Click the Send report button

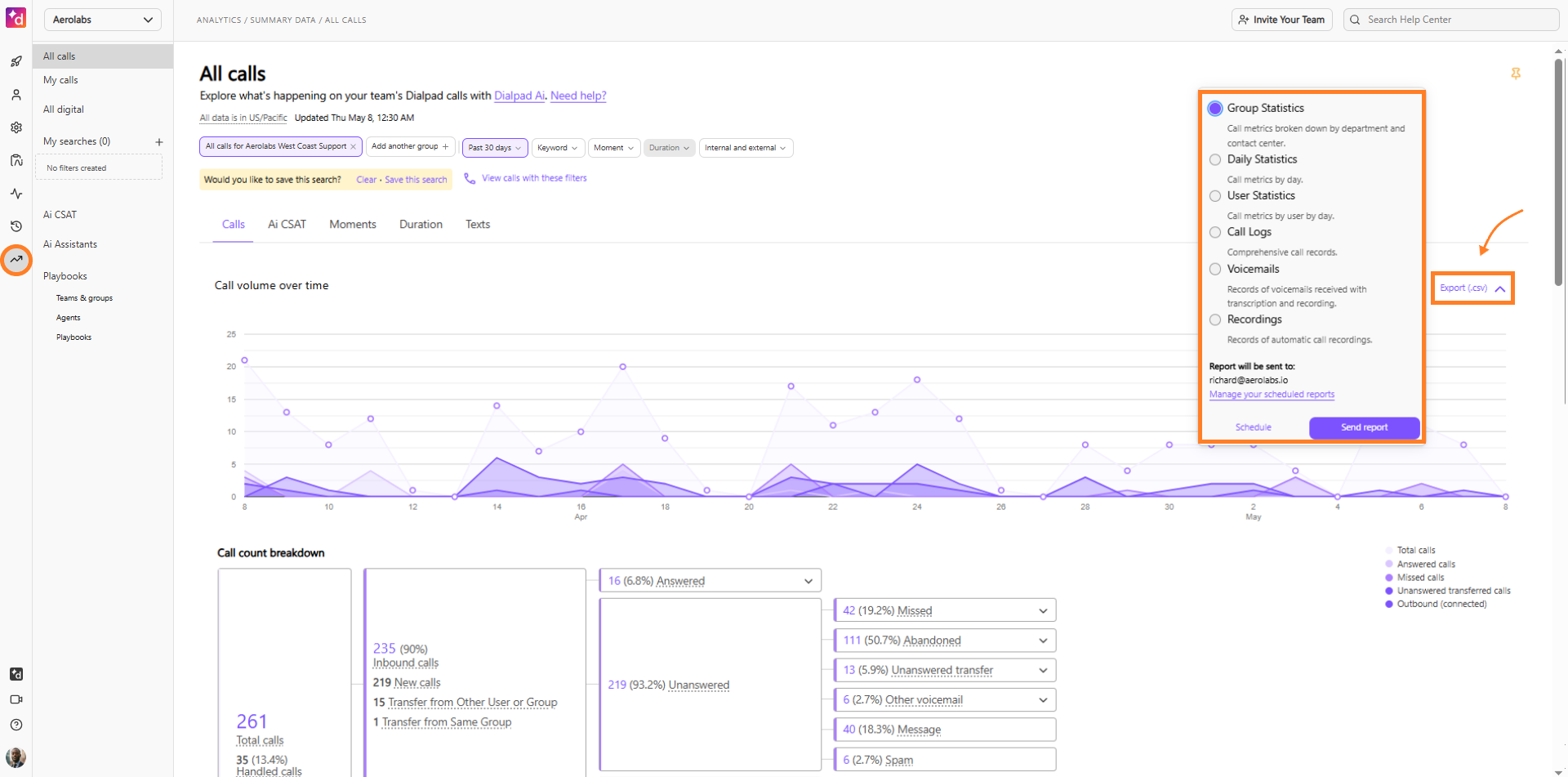[x=1364, y=427]
